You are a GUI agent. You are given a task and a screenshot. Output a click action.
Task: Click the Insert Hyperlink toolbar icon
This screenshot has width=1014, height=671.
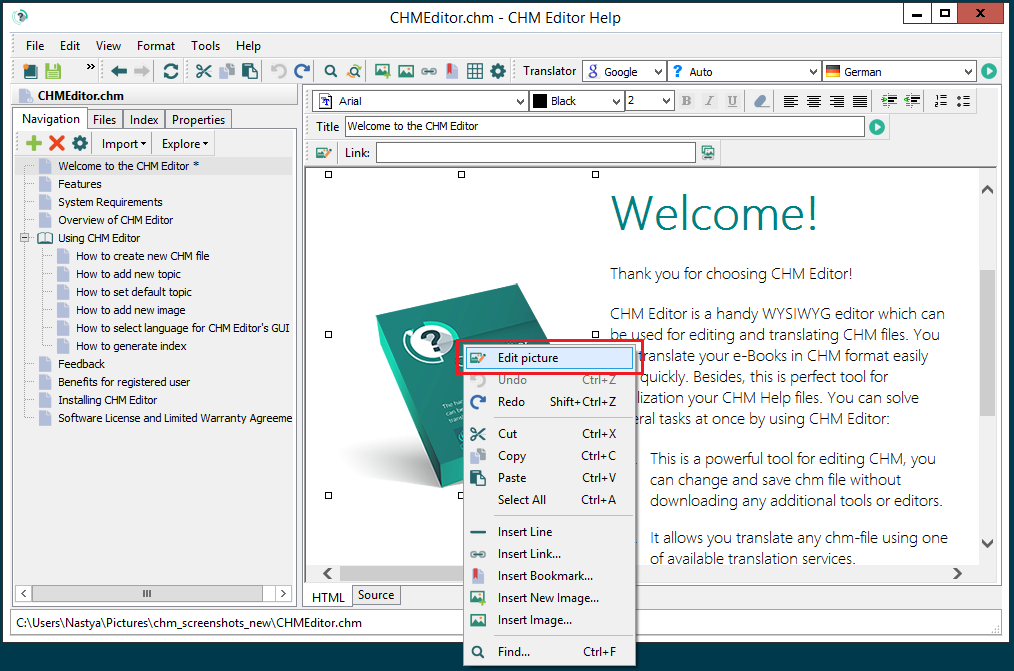click(x=427, y=71)
